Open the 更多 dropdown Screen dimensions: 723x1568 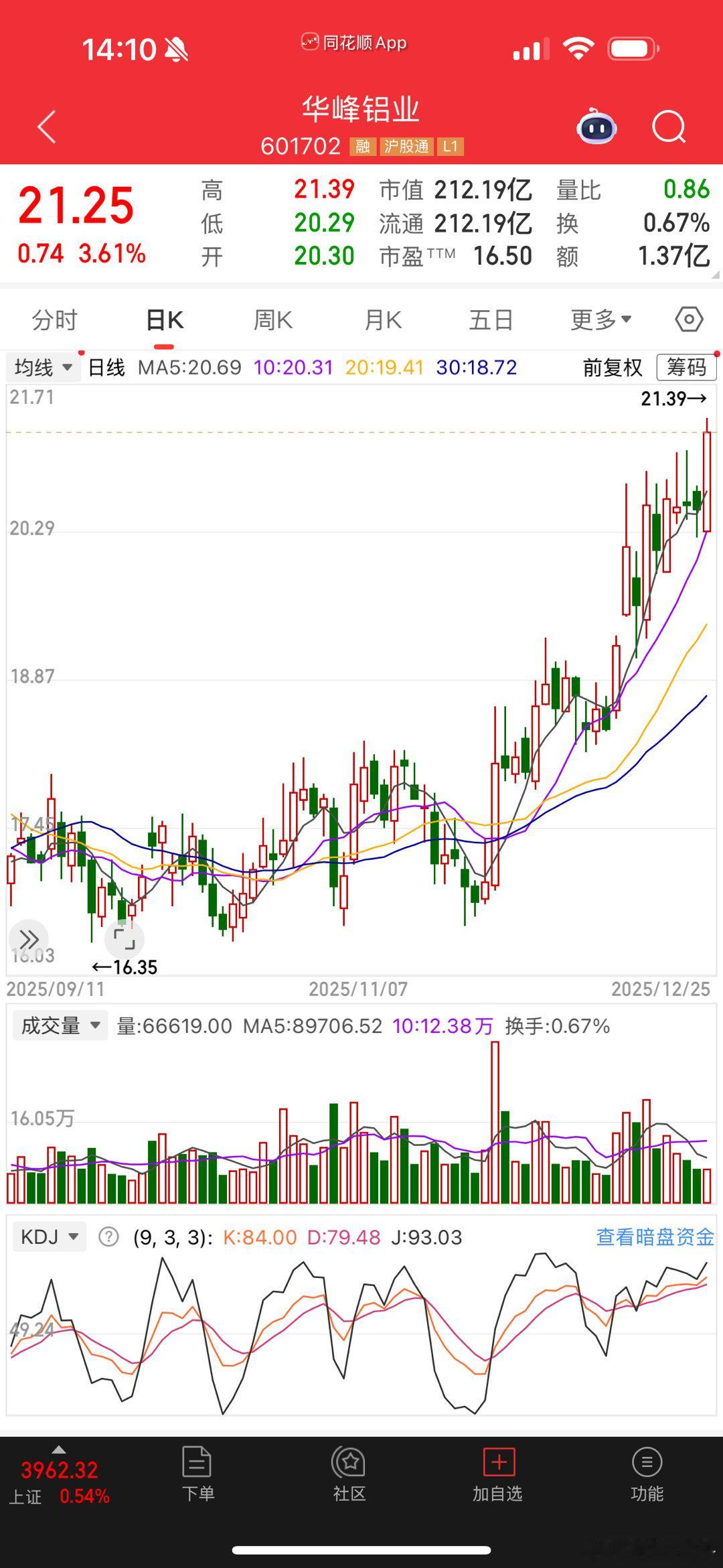click(600, 320)
